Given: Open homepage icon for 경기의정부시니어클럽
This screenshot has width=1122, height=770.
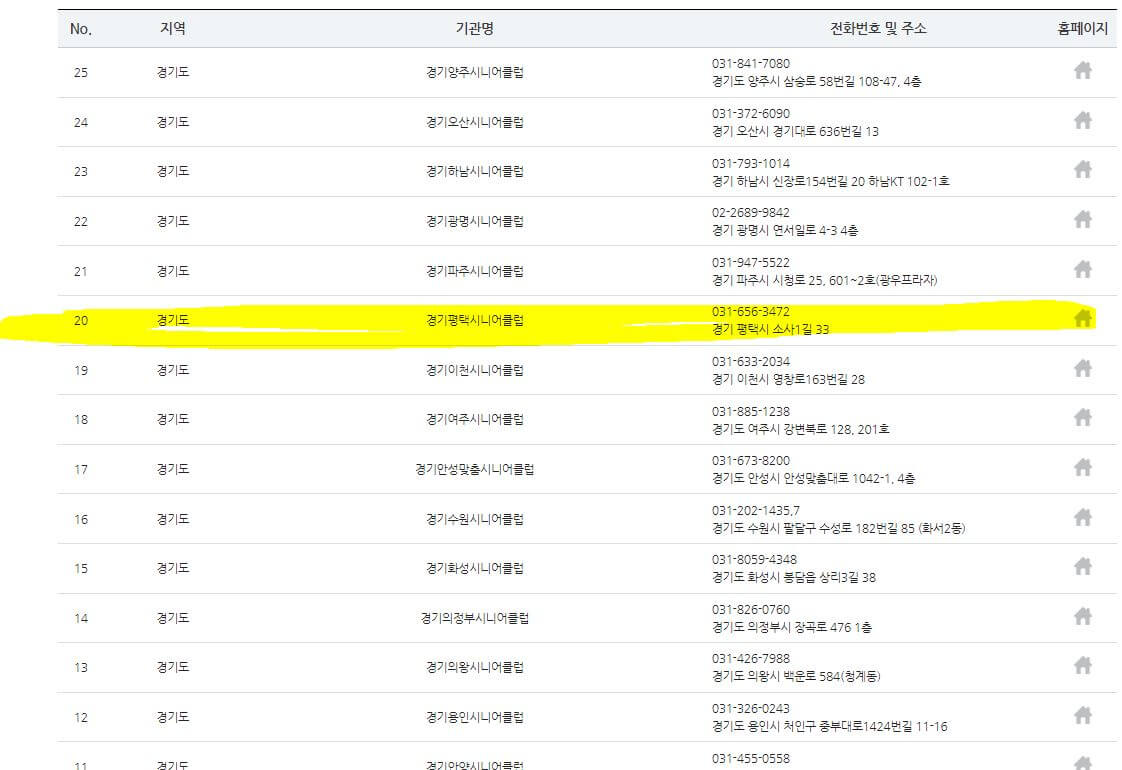Looking at the screenshot, I should [1083, 617].
